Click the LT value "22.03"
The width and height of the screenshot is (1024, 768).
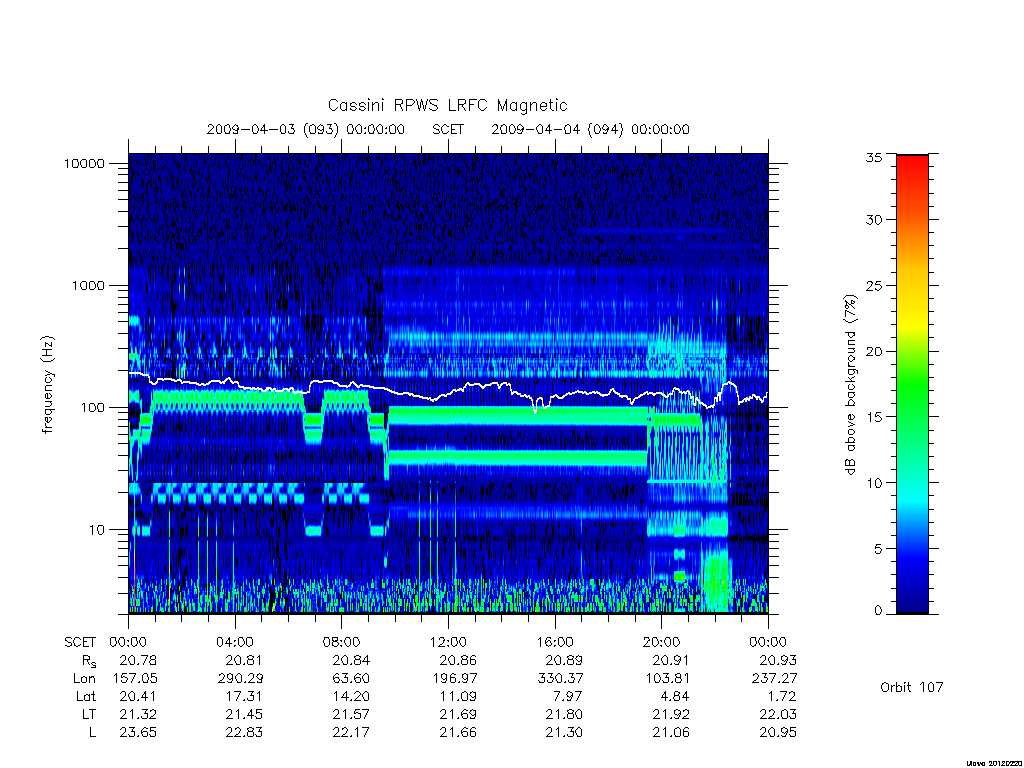[x=778, y=714]
